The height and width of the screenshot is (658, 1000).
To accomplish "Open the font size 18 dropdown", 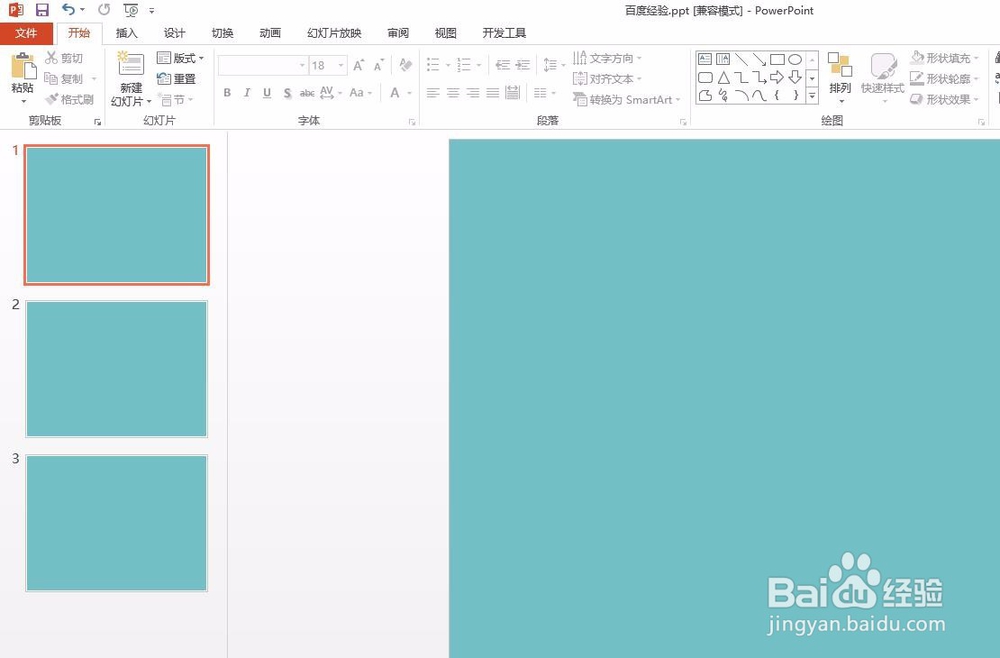I will [341, 65].
